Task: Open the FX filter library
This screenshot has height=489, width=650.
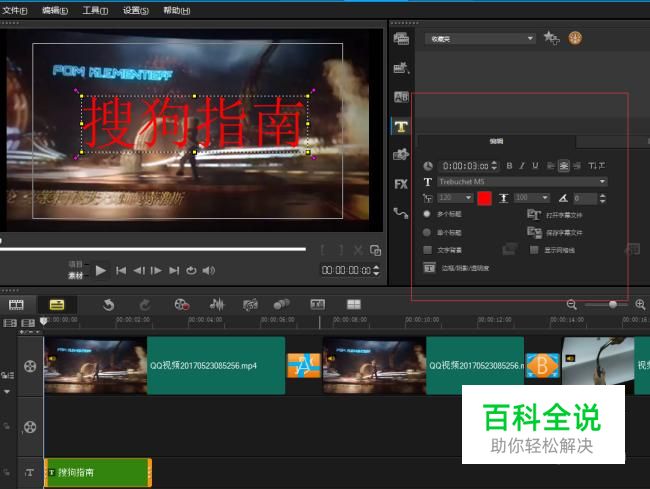Action: [x=401, y=184]
